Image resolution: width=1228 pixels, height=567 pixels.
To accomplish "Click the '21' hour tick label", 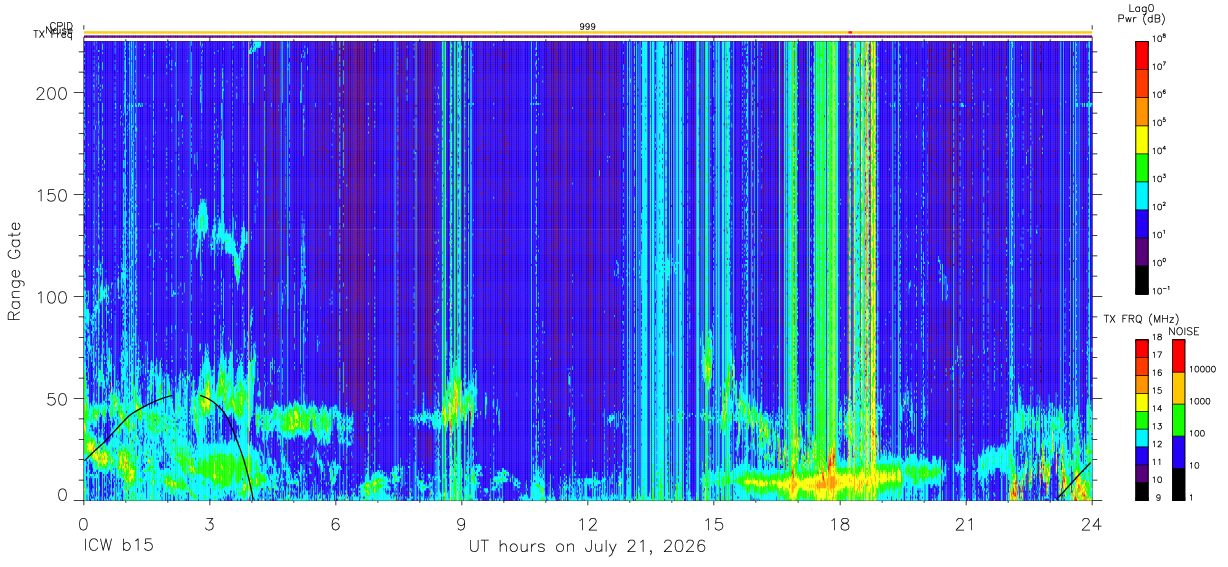I will tap(965, 524).
